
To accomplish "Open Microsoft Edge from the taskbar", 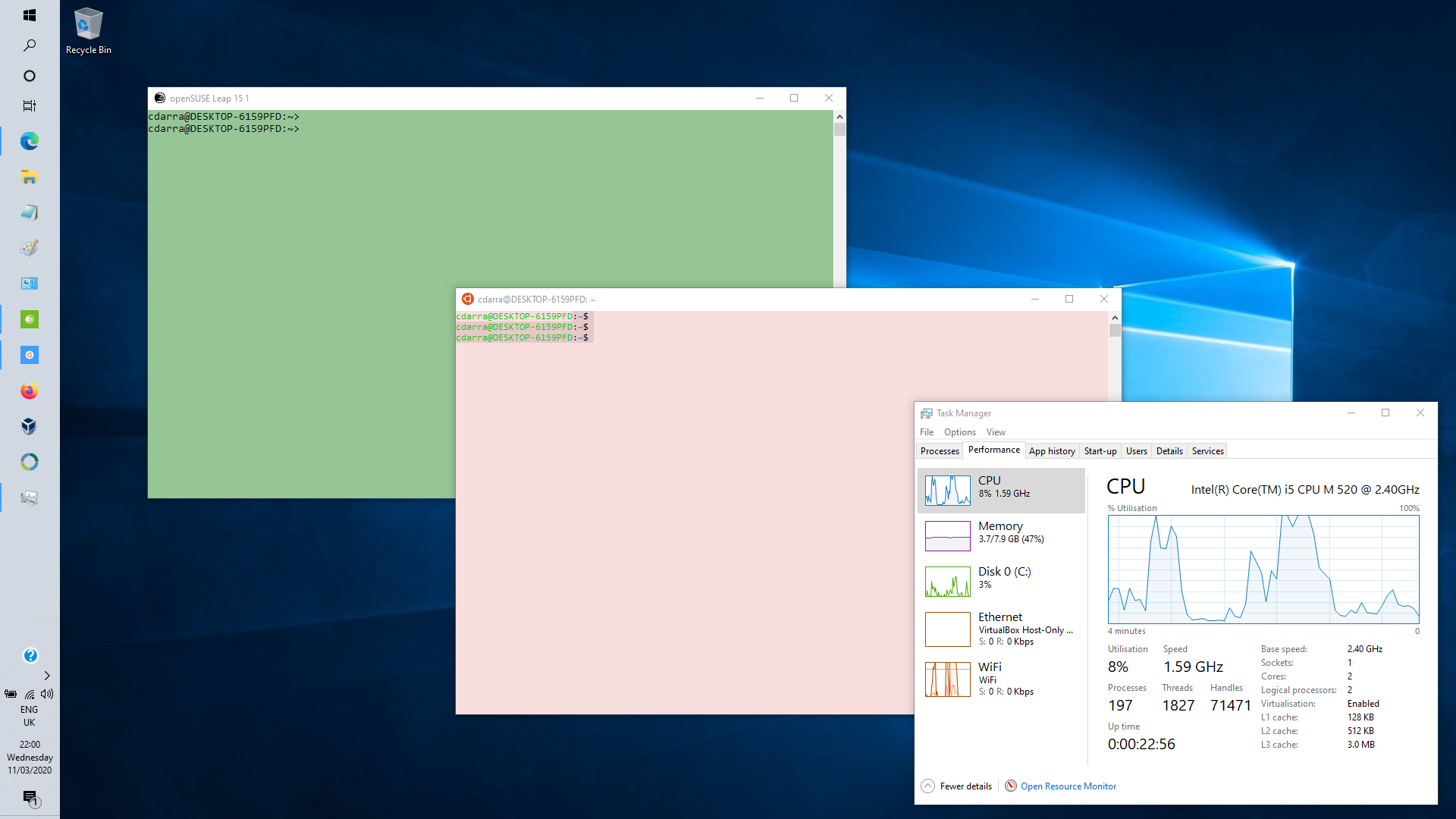I will tap(29, 141).
